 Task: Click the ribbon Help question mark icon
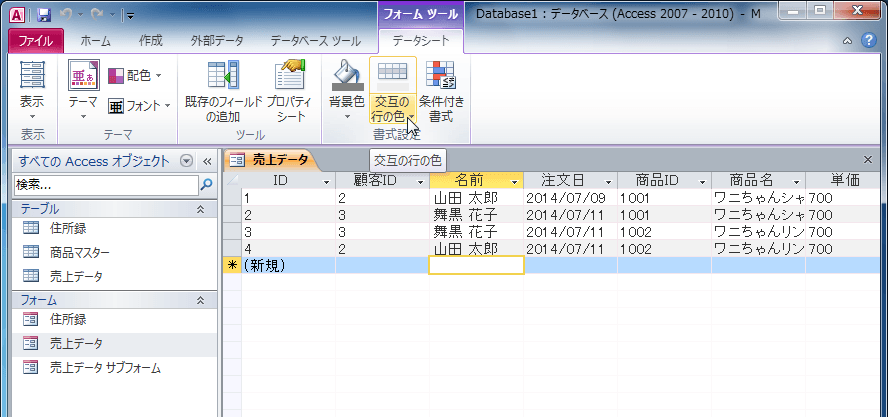pos(868,40)
